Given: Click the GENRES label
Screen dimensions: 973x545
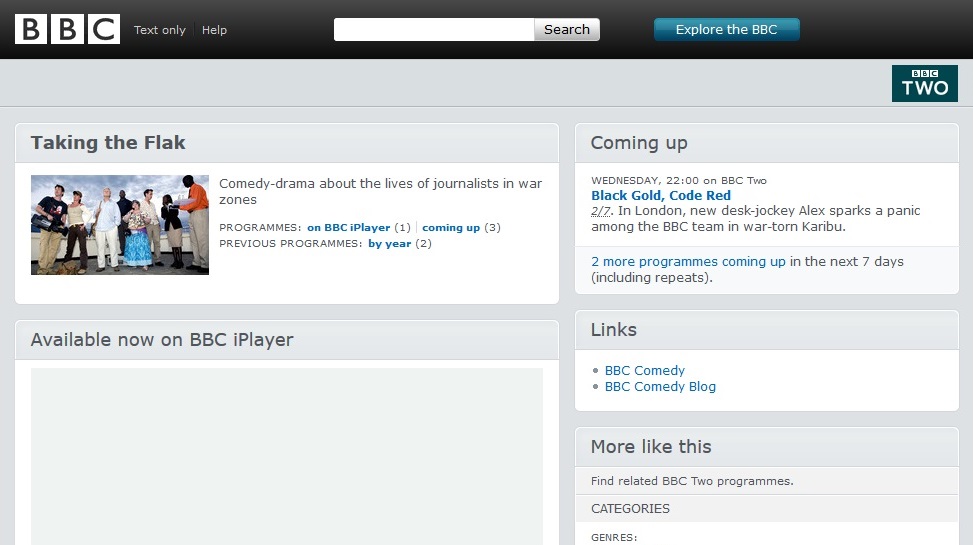Looking at the screenshot, I should click(x=614, y=538).
